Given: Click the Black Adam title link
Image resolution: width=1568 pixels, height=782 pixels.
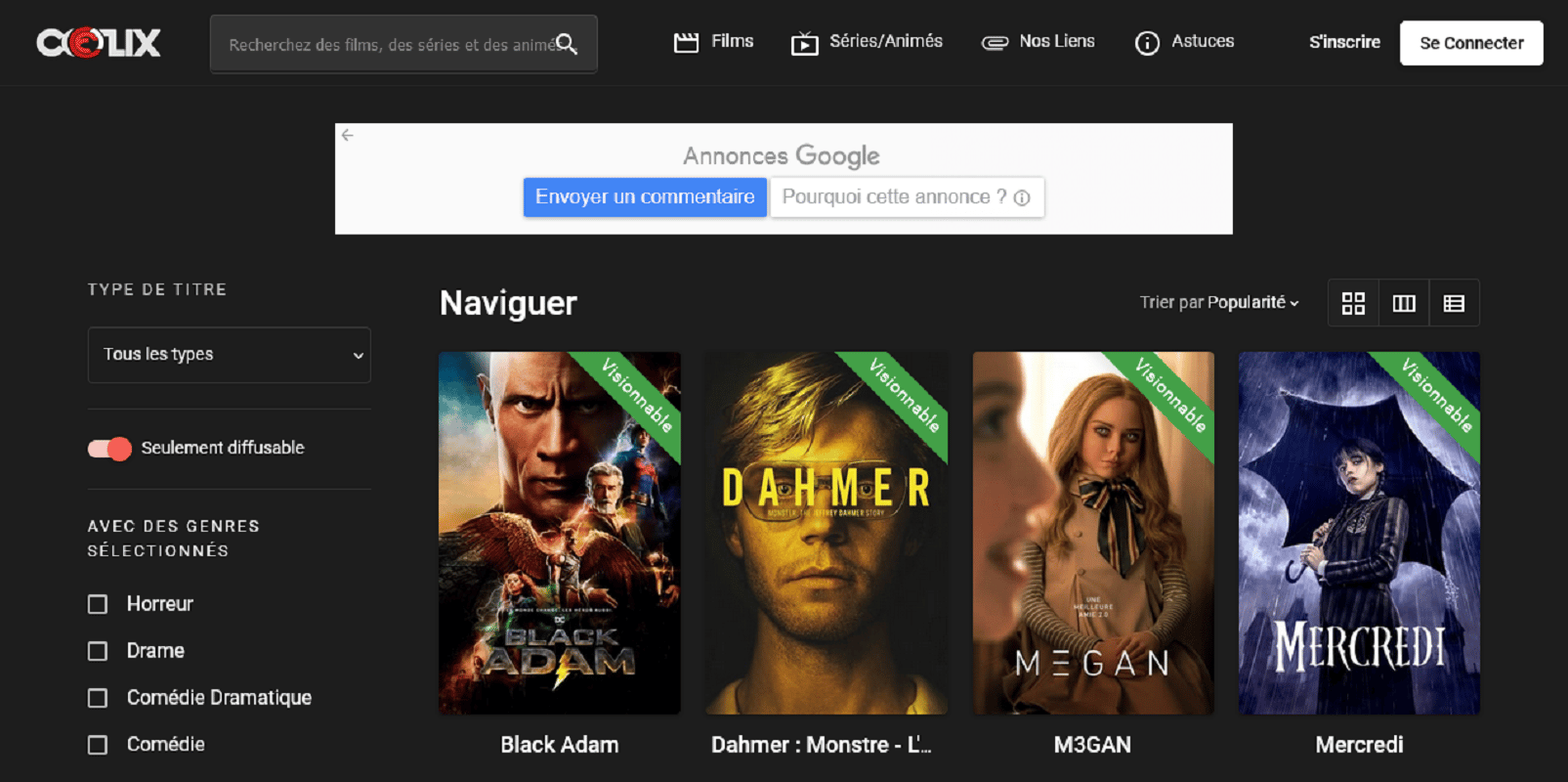Looking at the screenshot, I should click(x=560, y=745).
